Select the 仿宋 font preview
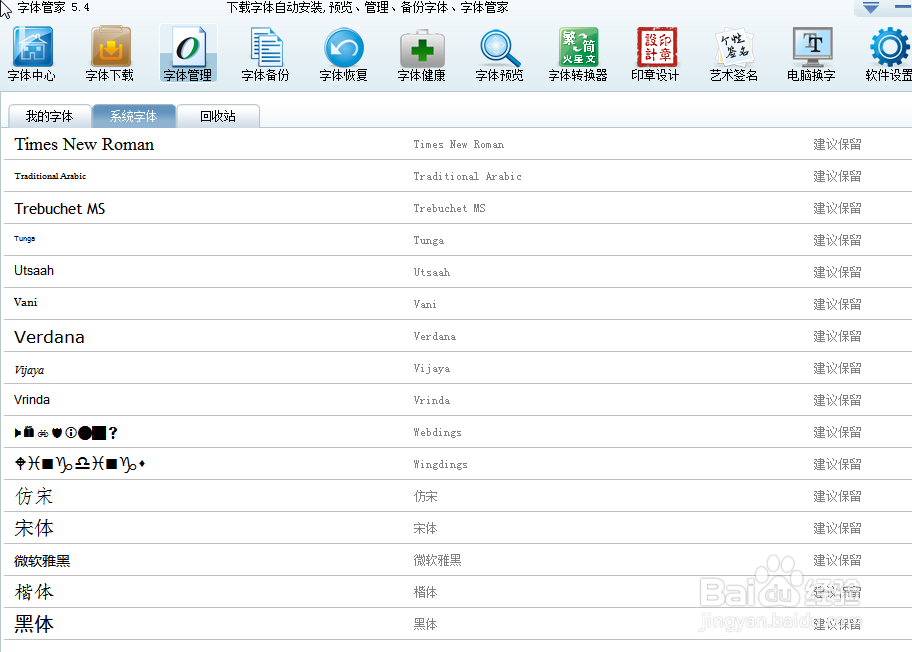 coord(34,496)
